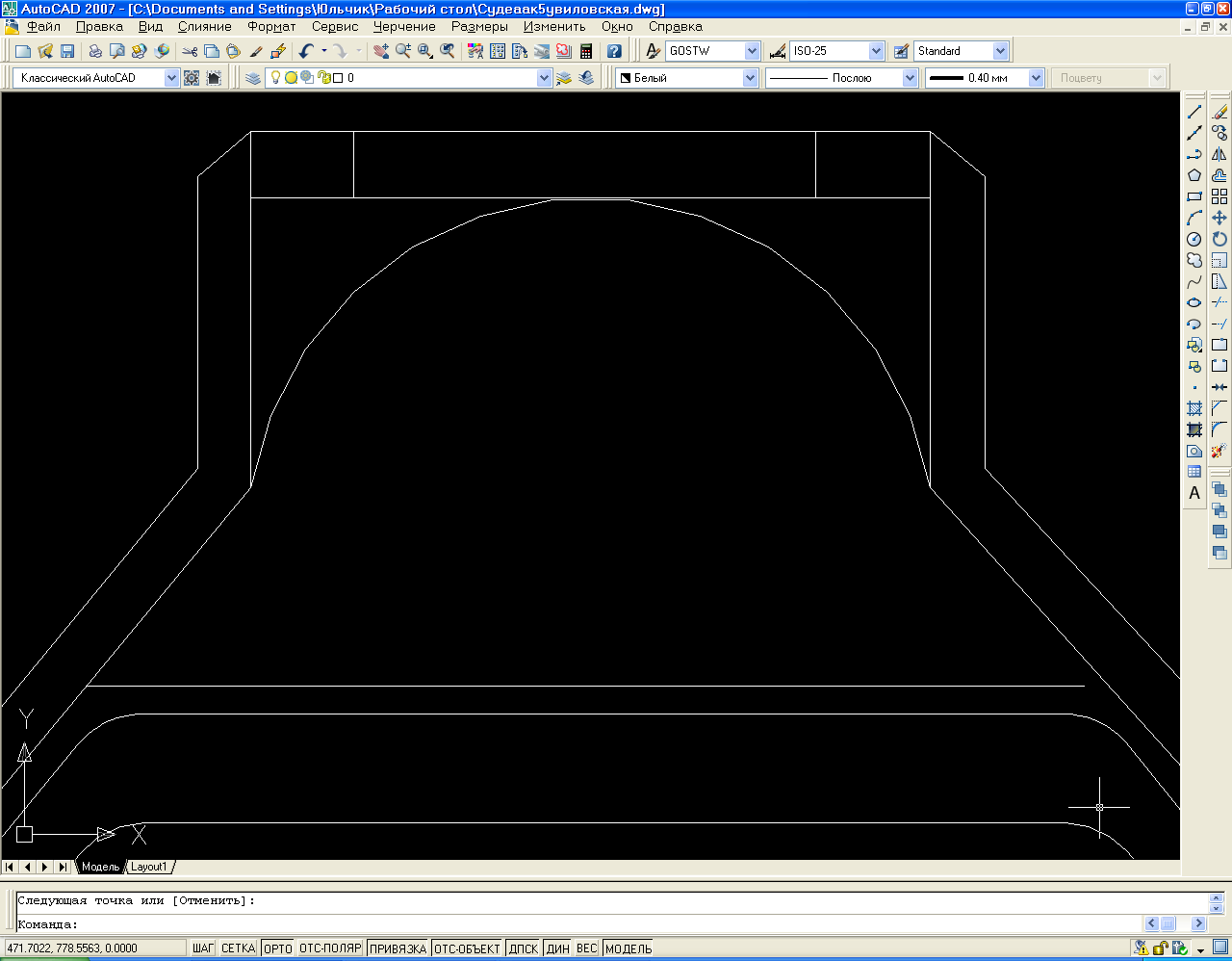Choose the Hatch tool
The width and height of the screenshot is (1232, 961).
(1194, 408)
